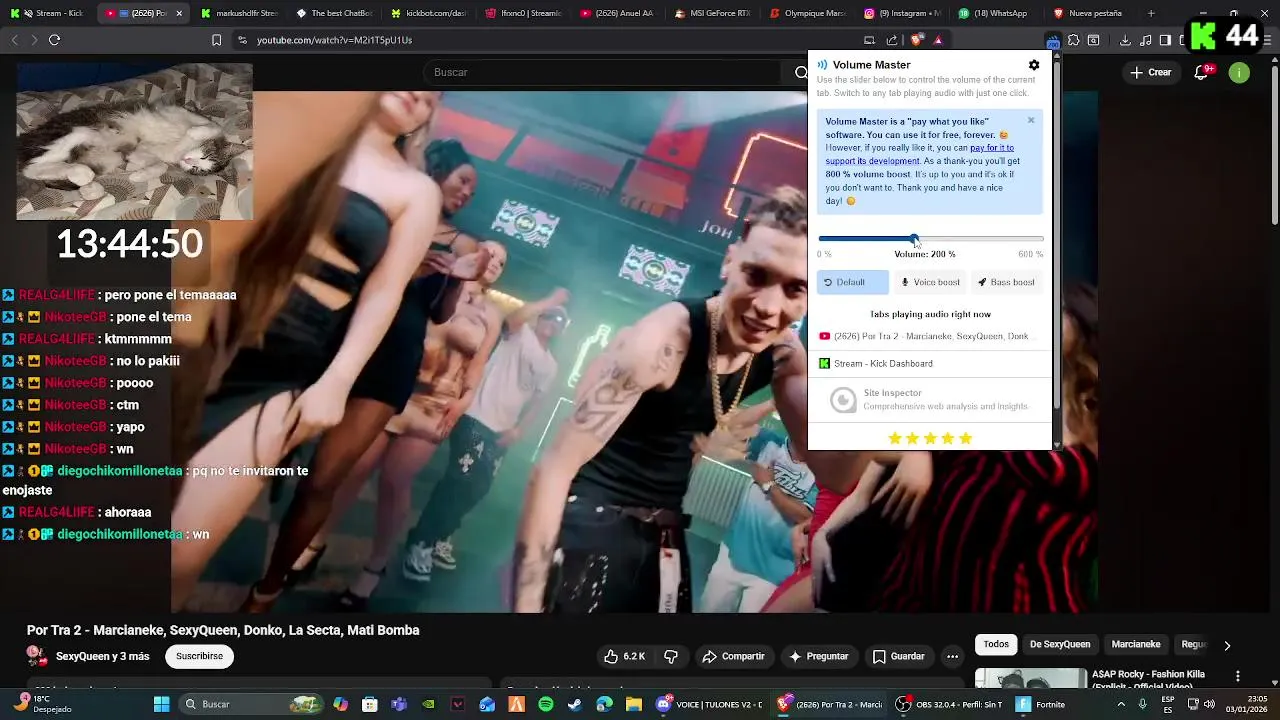Image resolution: width=1280 pixels, height=720 pixels.
Task: Open browser downloads icon
Action: tap(1126, 40)
